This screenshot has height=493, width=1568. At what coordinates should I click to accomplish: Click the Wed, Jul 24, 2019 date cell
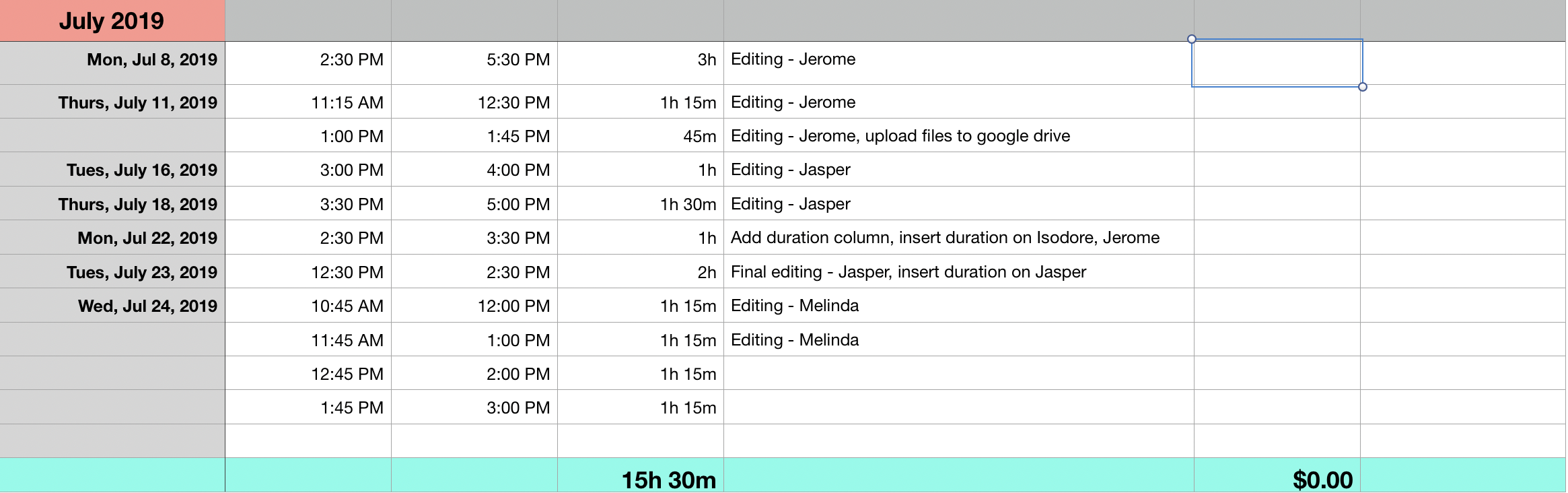click(x=112, y=305)
